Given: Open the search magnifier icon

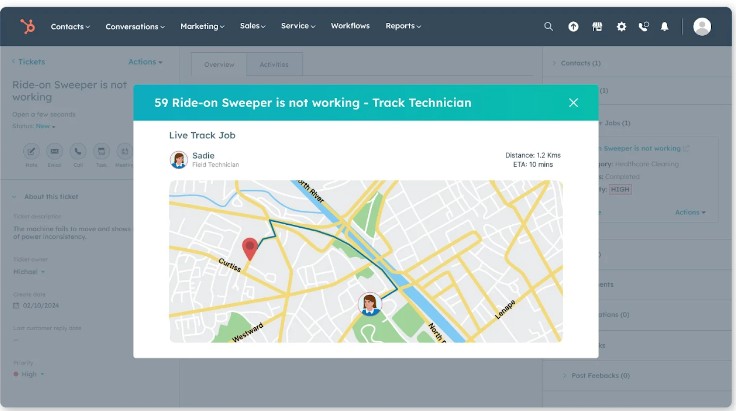Looking at the screenshot, I should [x=548, y=27].
